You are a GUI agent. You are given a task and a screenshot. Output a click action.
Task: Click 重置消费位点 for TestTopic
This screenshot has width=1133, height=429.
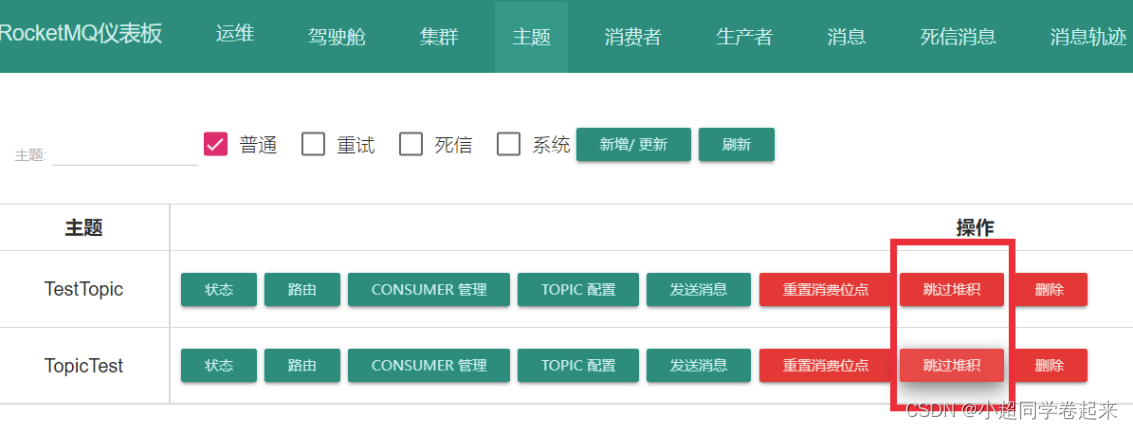[x=825, y=290]
